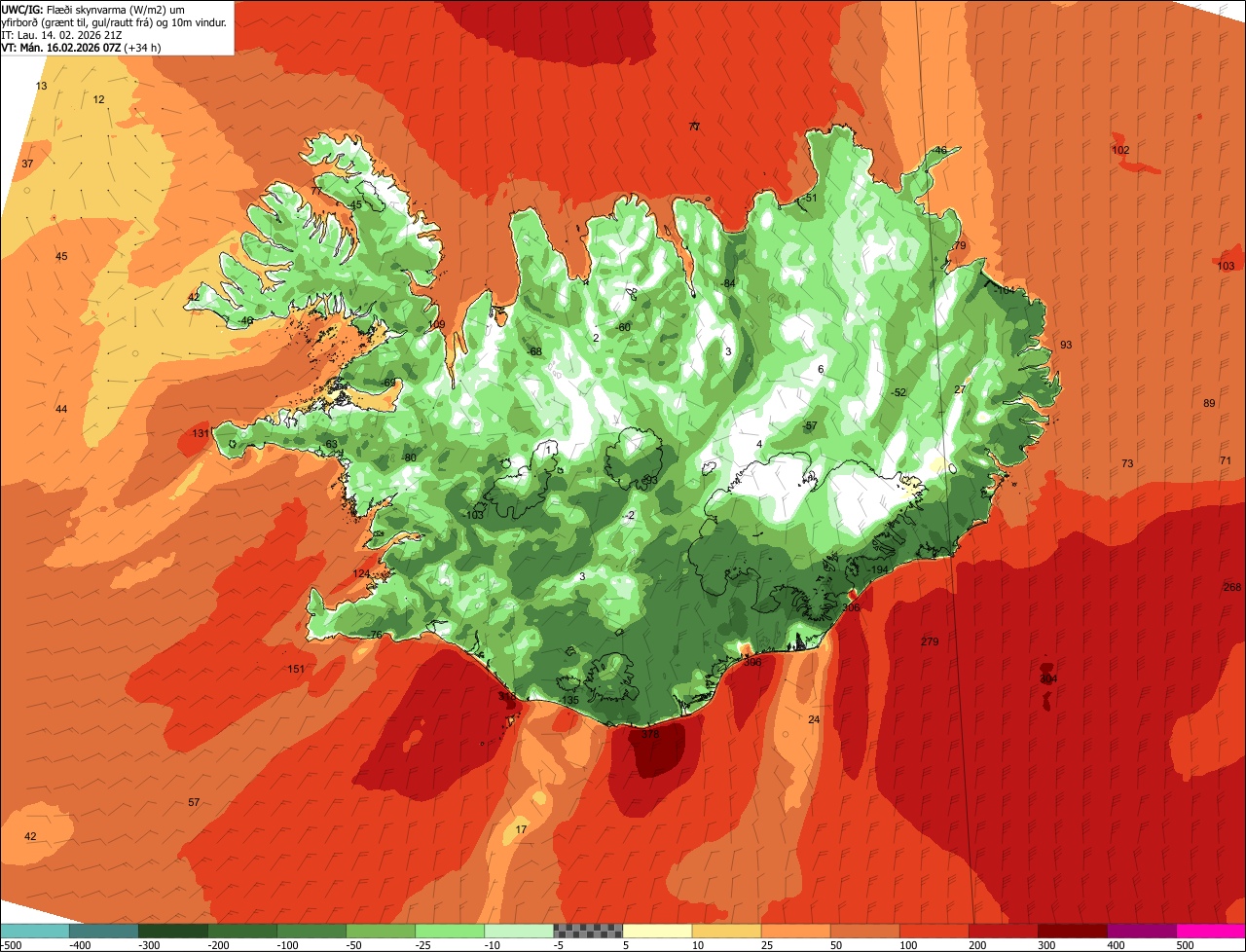Click the map value '135' on the south coast
This screenshot has height=952, width=1246.
point(569,701)
